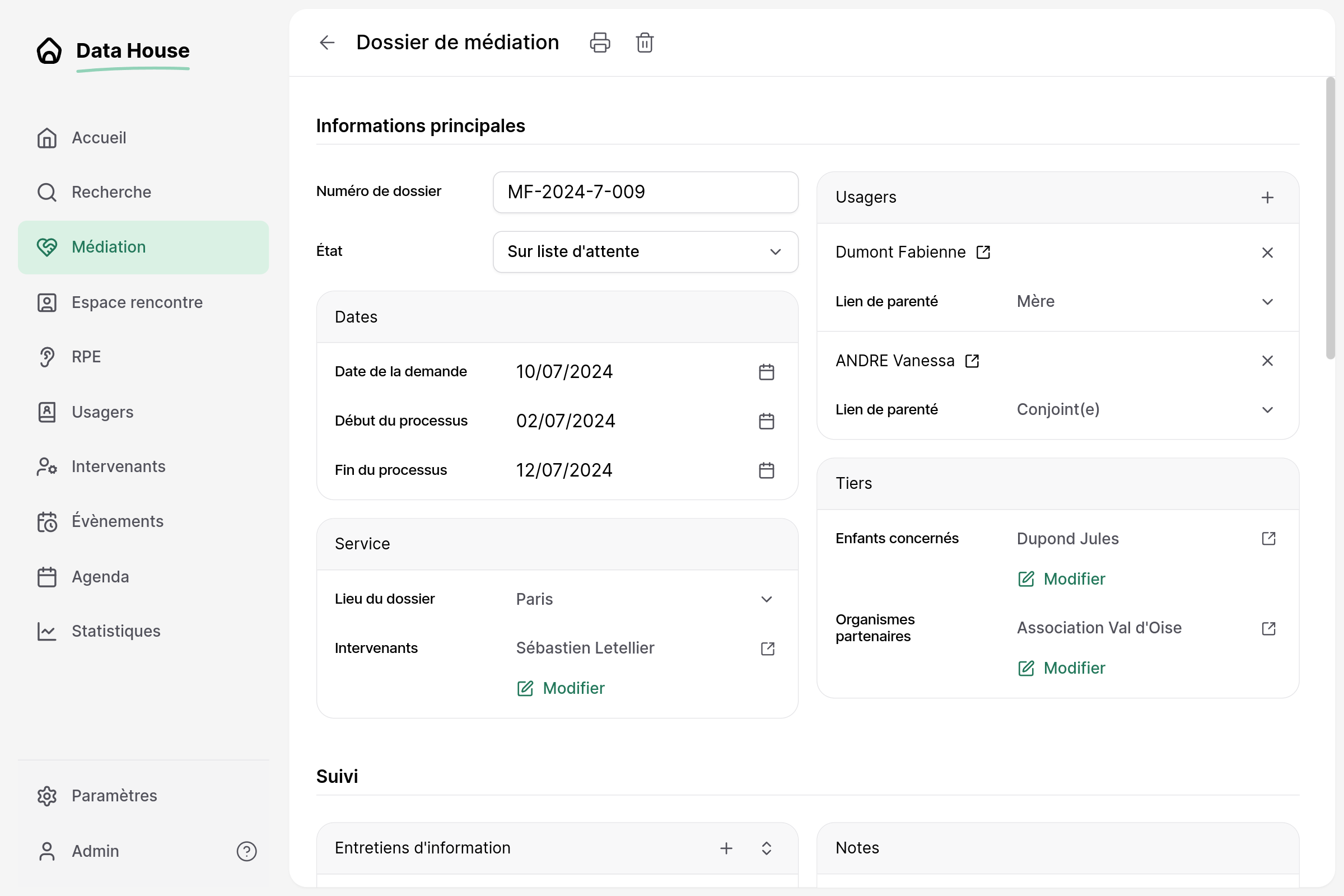Open the Agenda page
The height and width of the screenshot is (896, 1344).
click(x=143, y=577)
